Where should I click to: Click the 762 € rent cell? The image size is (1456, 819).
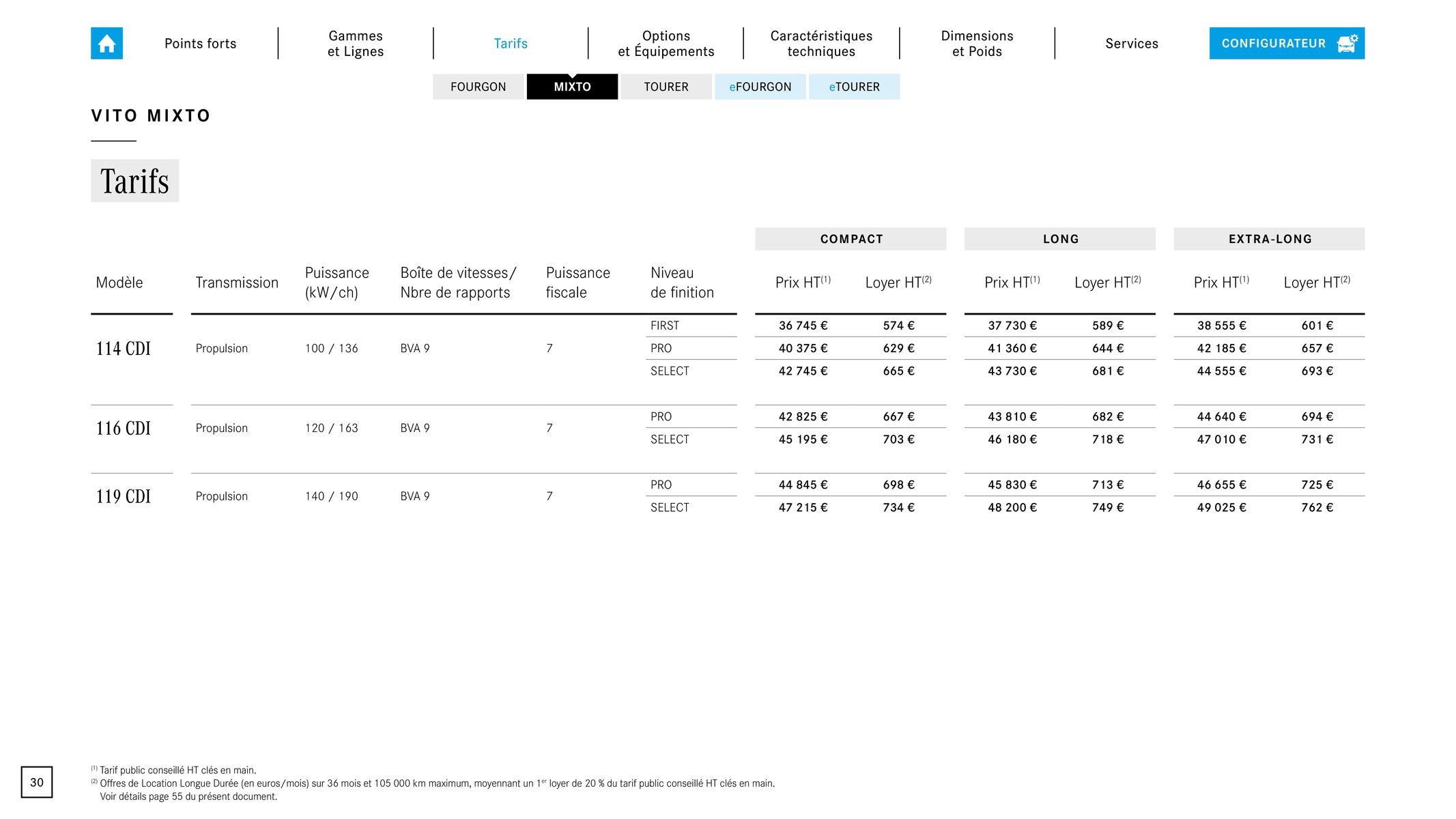point(1317,507)
